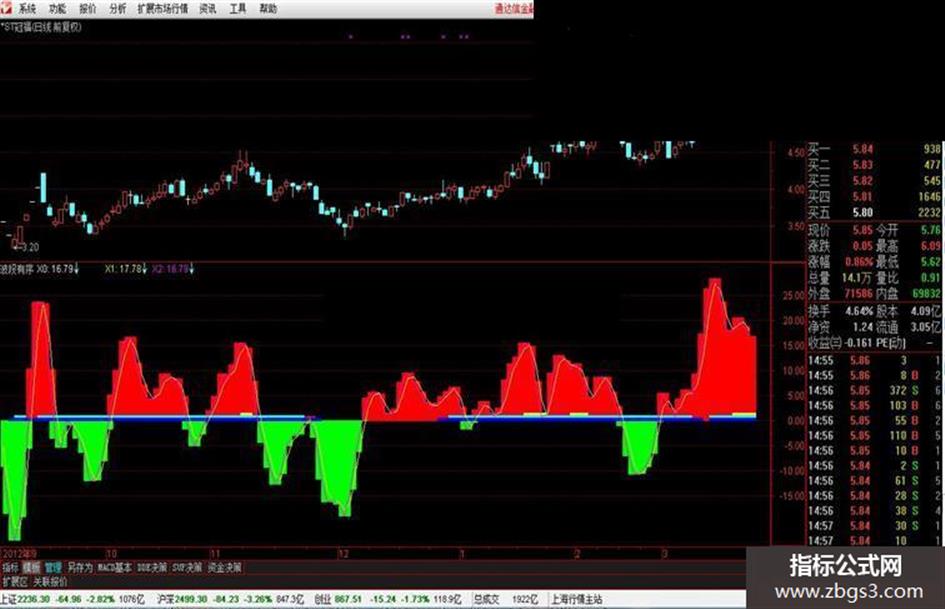The image size is (945, 609).
Task: Click the 另存为 button
Action: pos(80,567)
